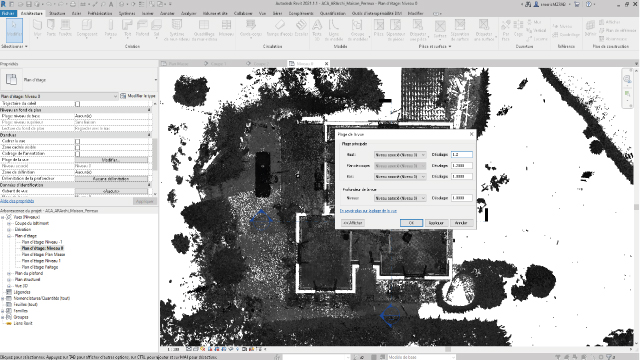Image resolution: width=640 pixels, height=360 pixels.
Task: Click the Bas Décalage input field
Action: 462,177
